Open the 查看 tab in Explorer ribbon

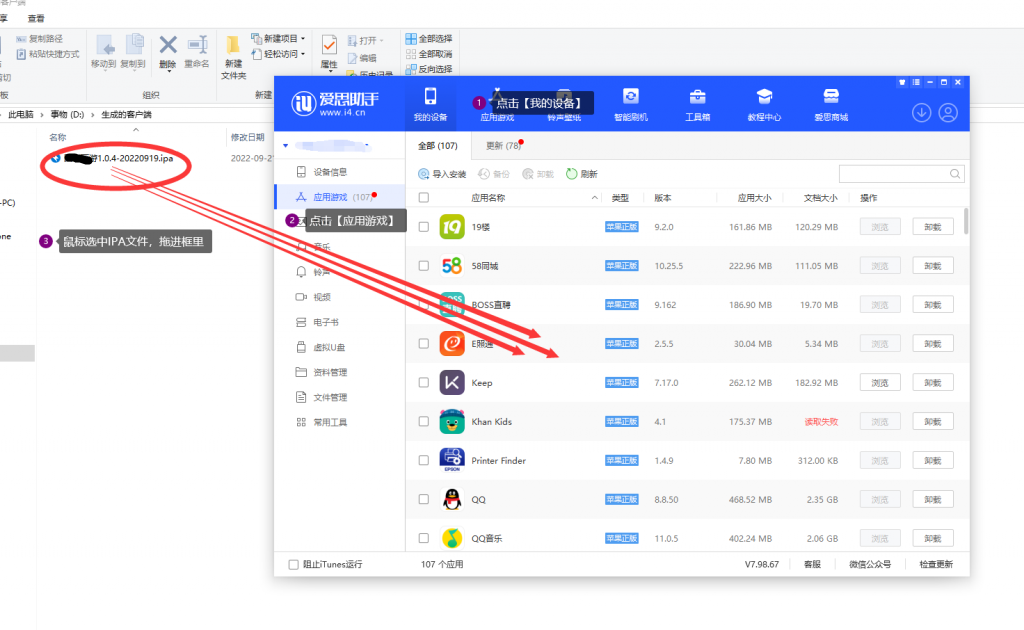pos(37,18)
